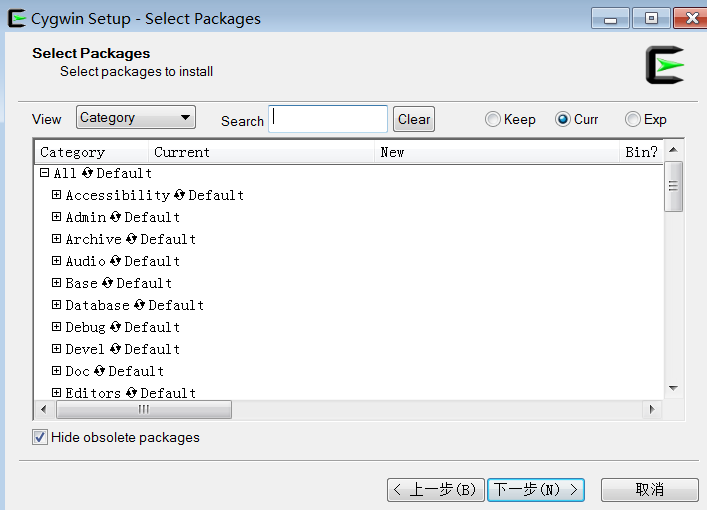The width and height of the screenshot is (707, 510).
Task: Click the cycle icon beside Database
Action: coord(140,305)
